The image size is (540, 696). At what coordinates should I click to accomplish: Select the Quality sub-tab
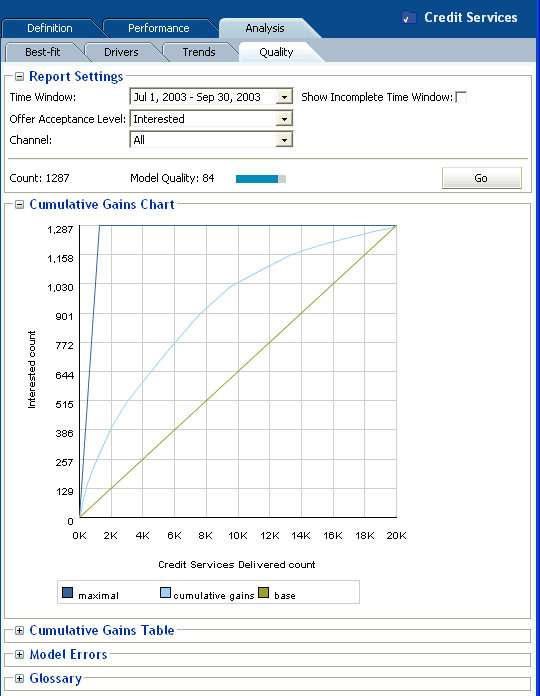coord(276,52)
